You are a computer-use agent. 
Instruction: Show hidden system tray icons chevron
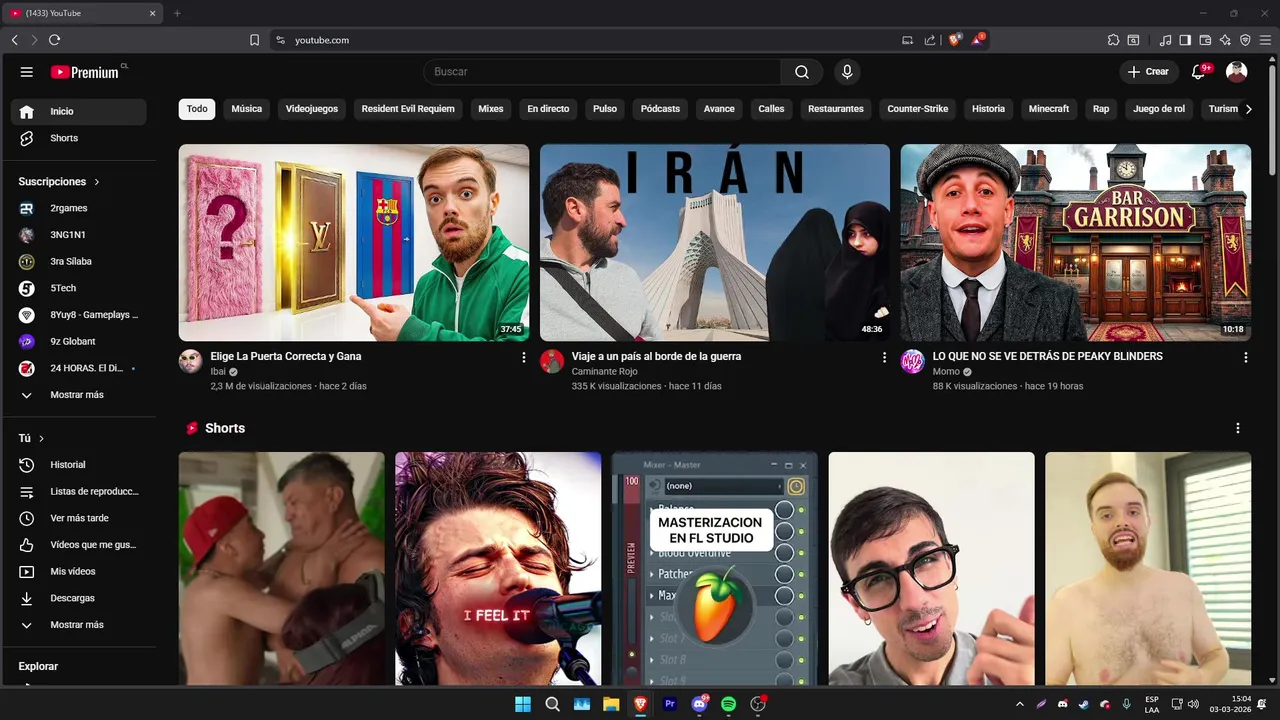click(1019, 704)
